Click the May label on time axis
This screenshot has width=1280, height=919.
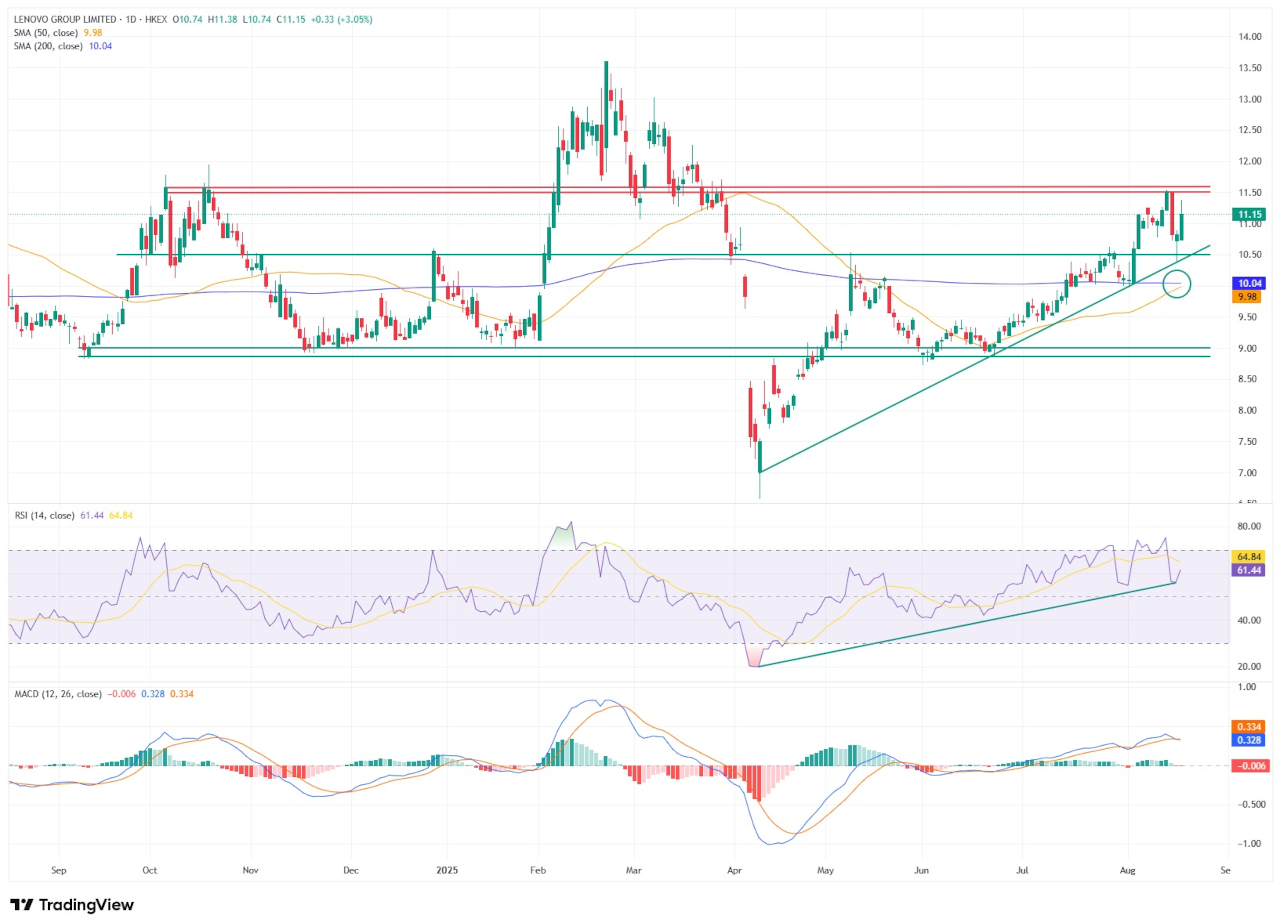pyautogui.click(x=825, y=872)
